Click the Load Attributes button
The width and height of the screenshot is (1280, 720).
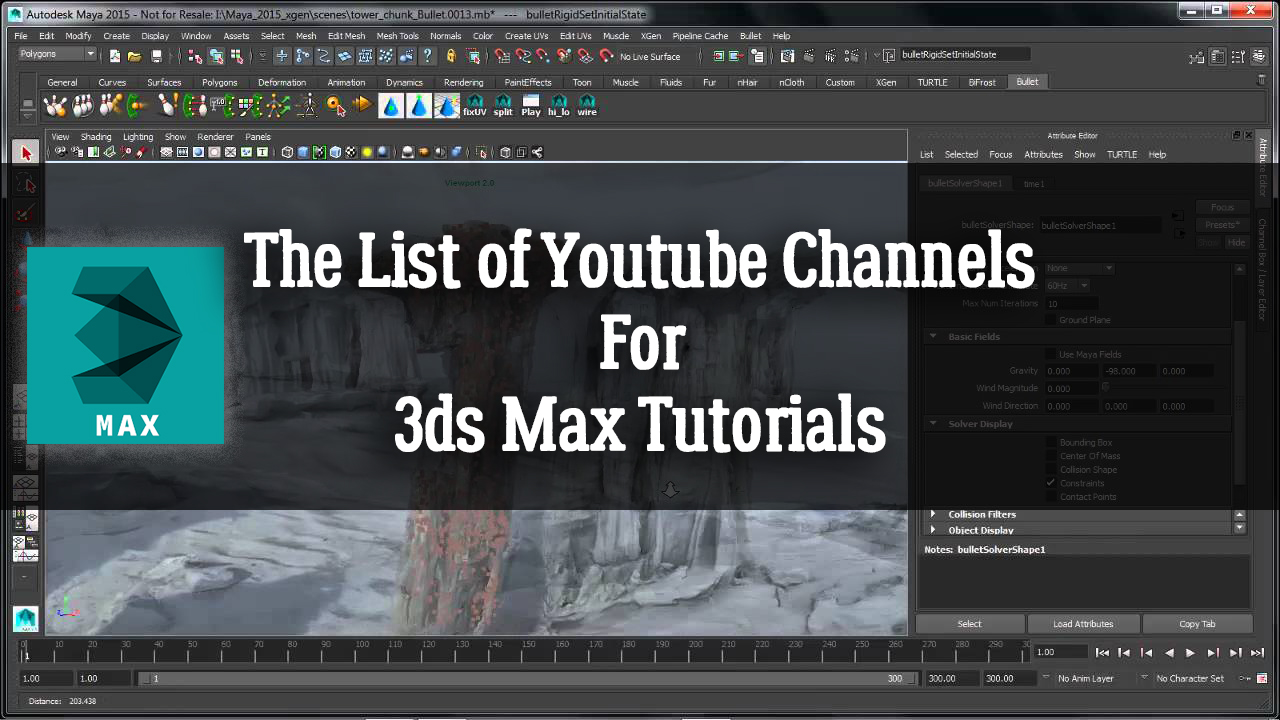coord(1083,624)
